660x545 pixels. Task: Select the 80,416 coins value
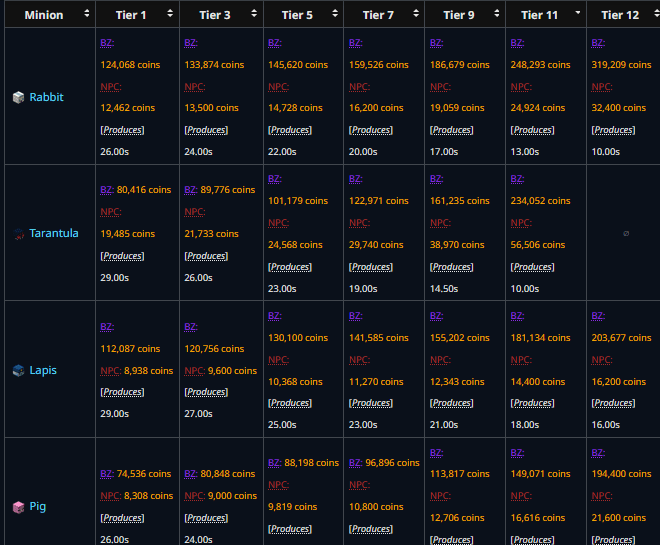pyautogui.click(x=144, y=190)
